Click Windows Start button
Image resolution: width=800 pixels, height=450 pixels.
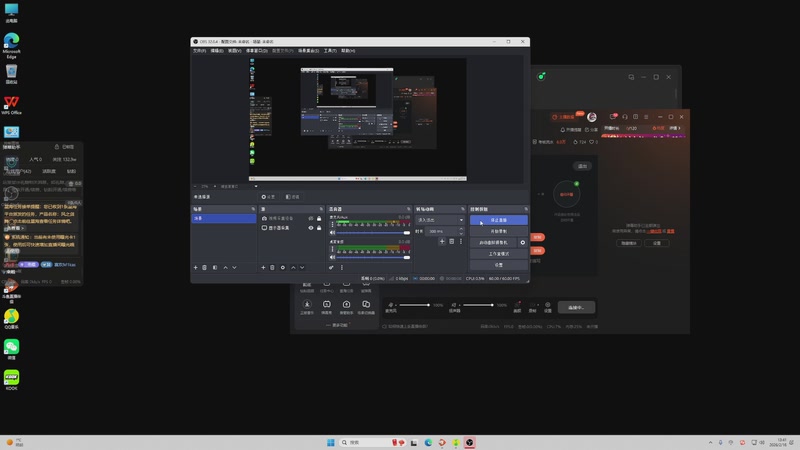tap(331, 442)
